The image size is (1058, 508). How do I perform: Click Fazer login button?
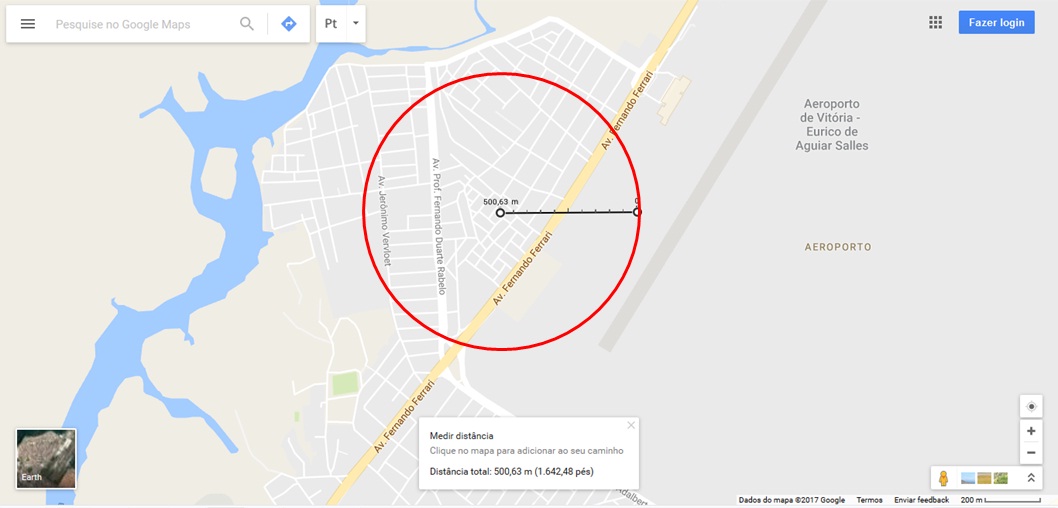[x=997, y=22]
